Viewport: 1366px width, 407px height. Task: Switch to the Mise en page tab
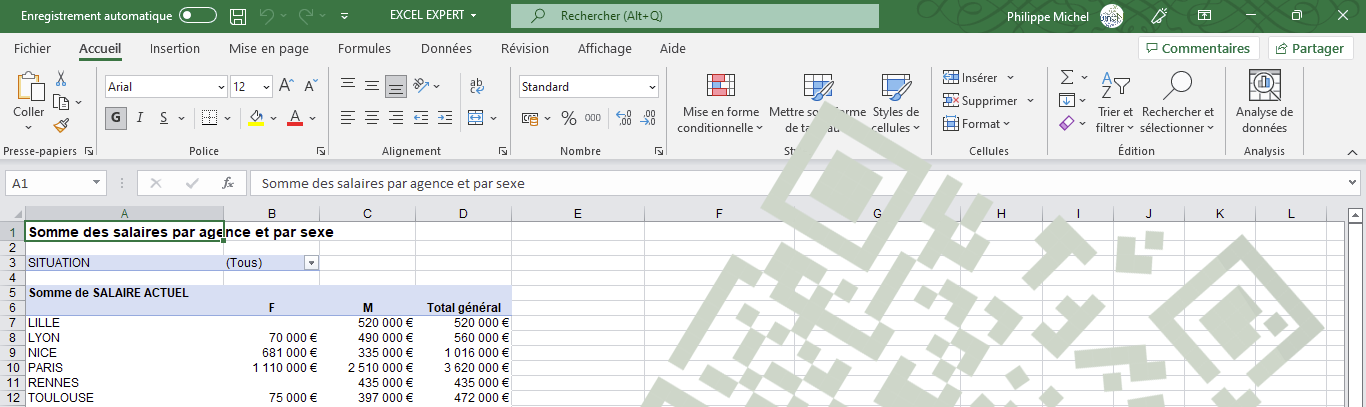269,48
